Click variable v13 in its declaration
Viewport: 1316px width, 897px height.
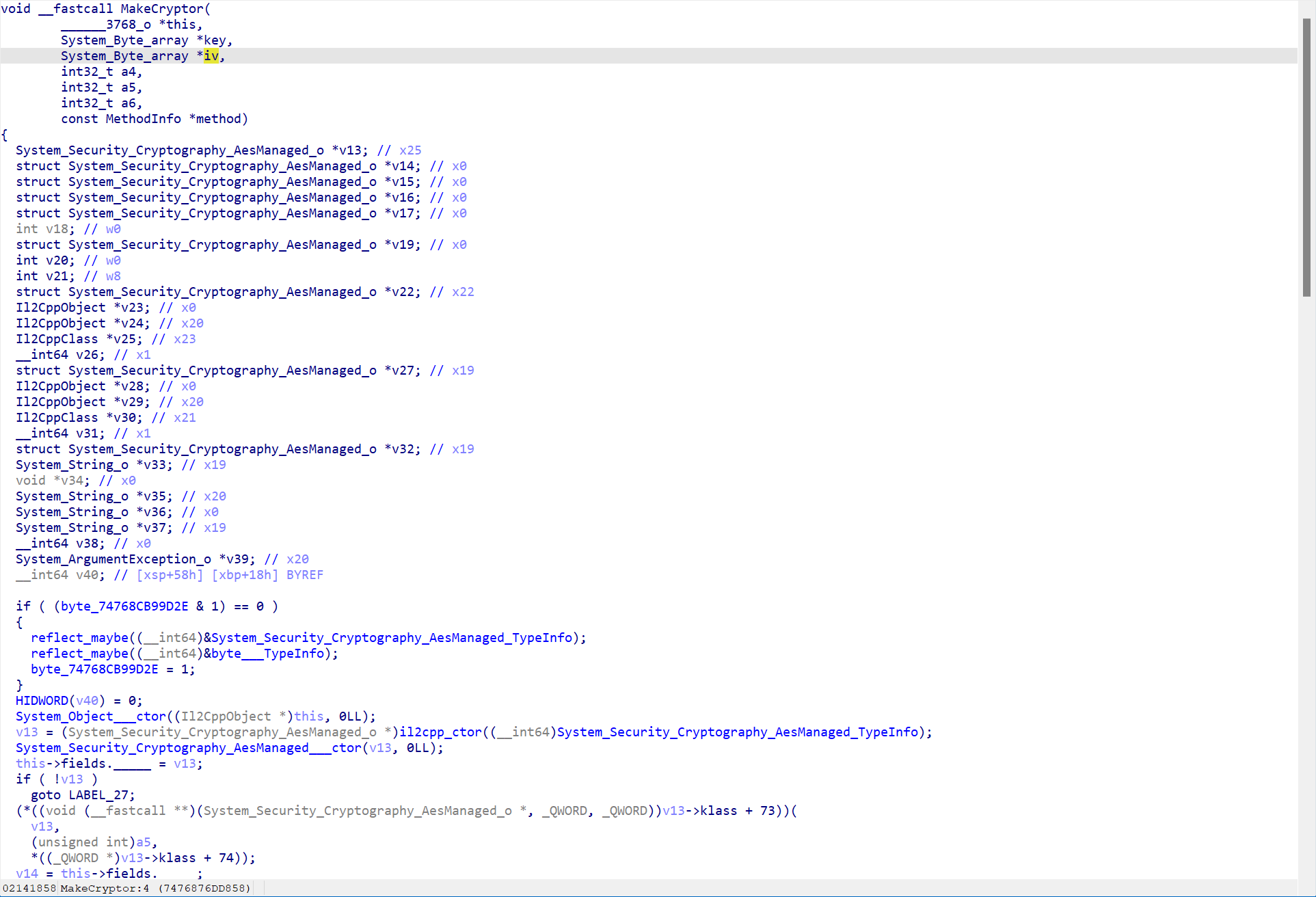tap(350, 150)
